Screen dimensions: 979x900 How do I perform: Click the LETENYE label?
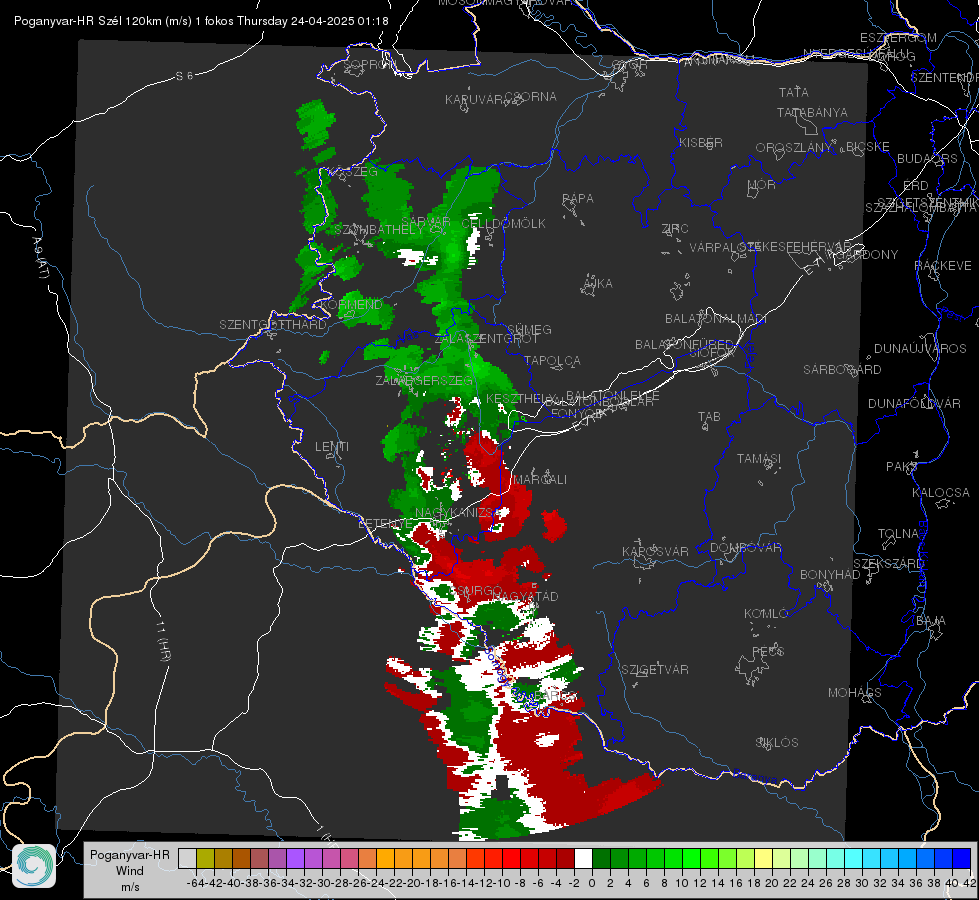(386, 523)
